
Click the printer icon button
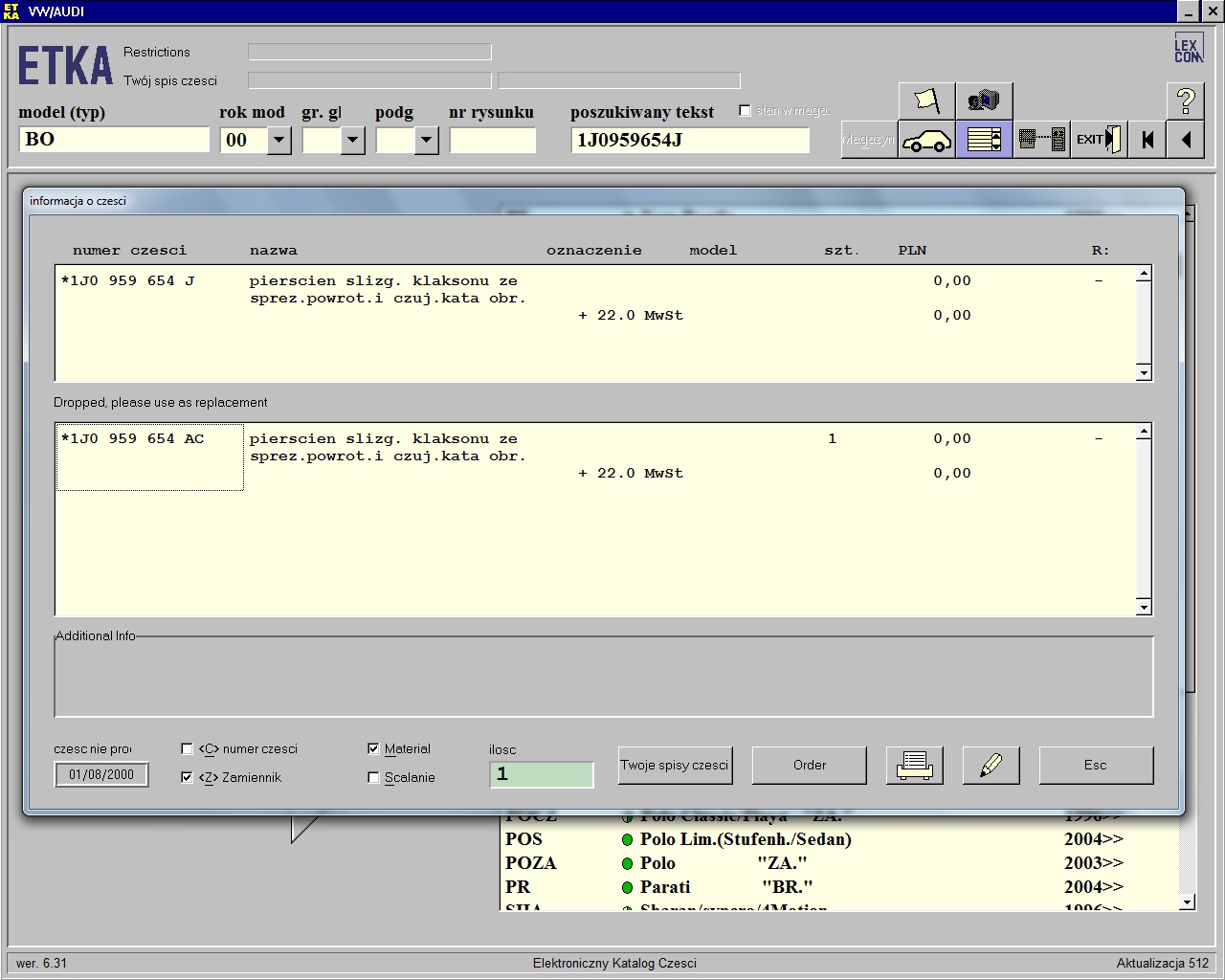coord(914,766)
